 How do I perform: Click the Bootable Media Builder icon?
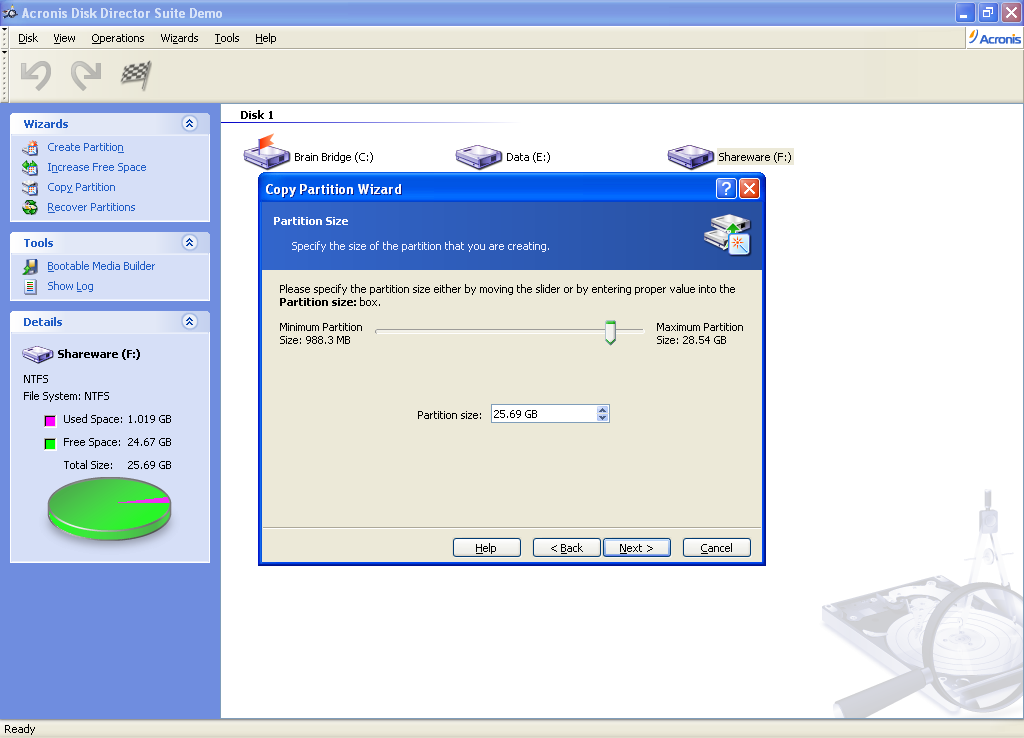tap(30, 266)
